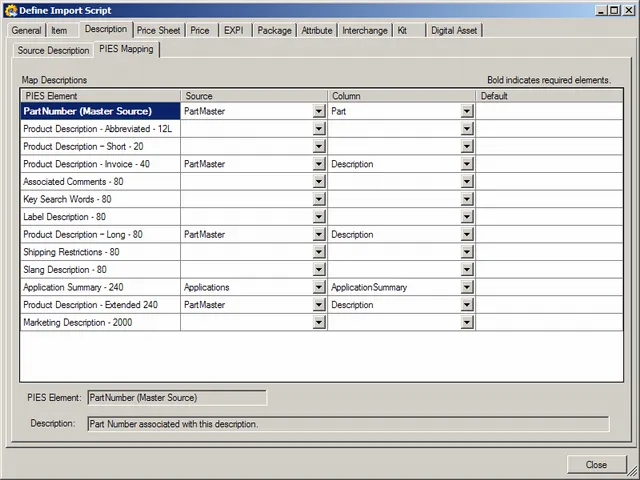Go to the Digital Asset tab
Screen dimensions: 640x480
tap(455, 31)
